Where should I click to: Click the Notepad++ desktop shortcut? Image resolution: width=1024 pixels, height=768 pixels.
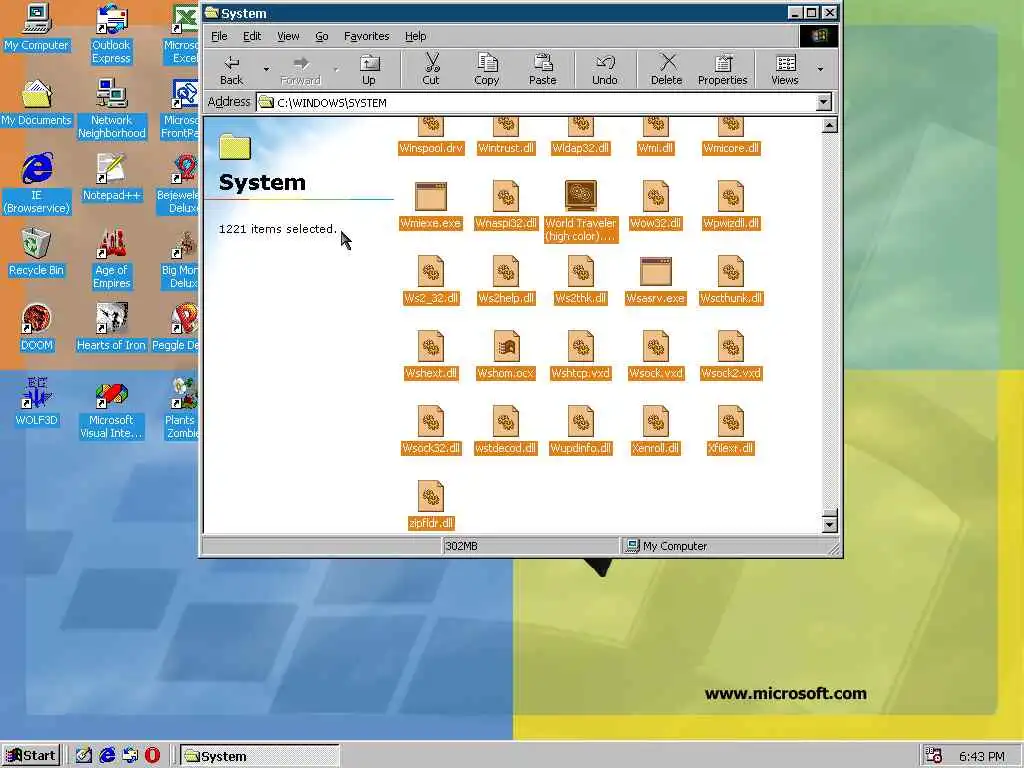tap(112, 178)
